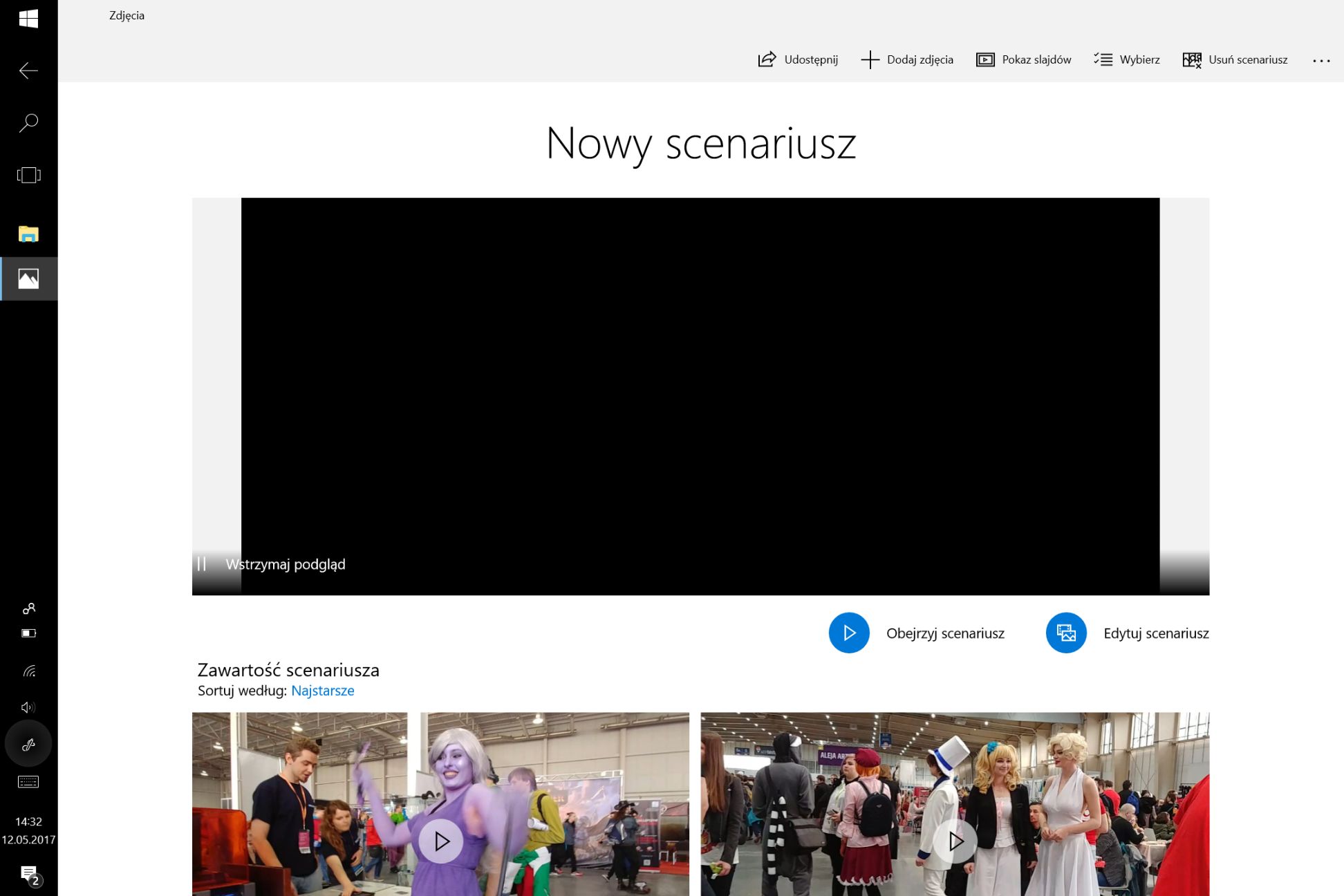Click the blue Edytuj scenariusz icon

[x=1066, y=633]
